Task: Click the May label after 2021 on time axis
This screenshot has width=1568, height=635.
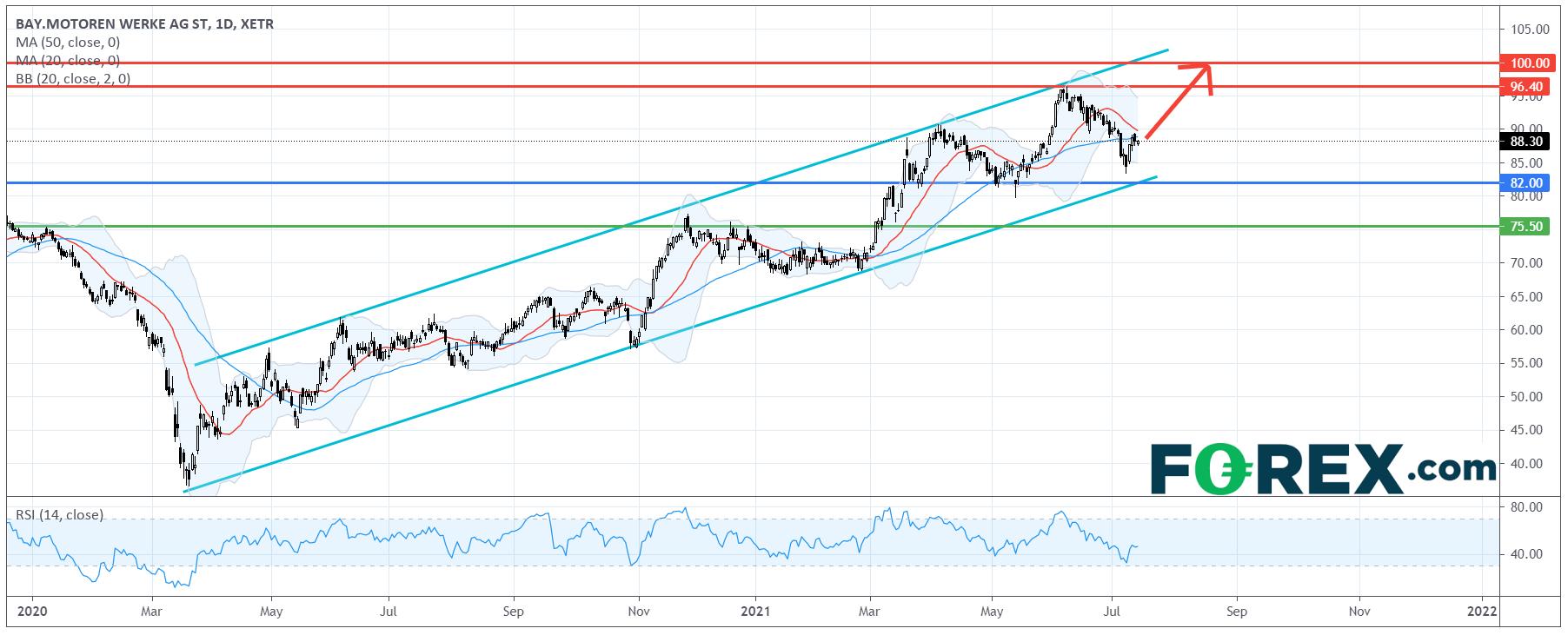Action: coord(992,611)
